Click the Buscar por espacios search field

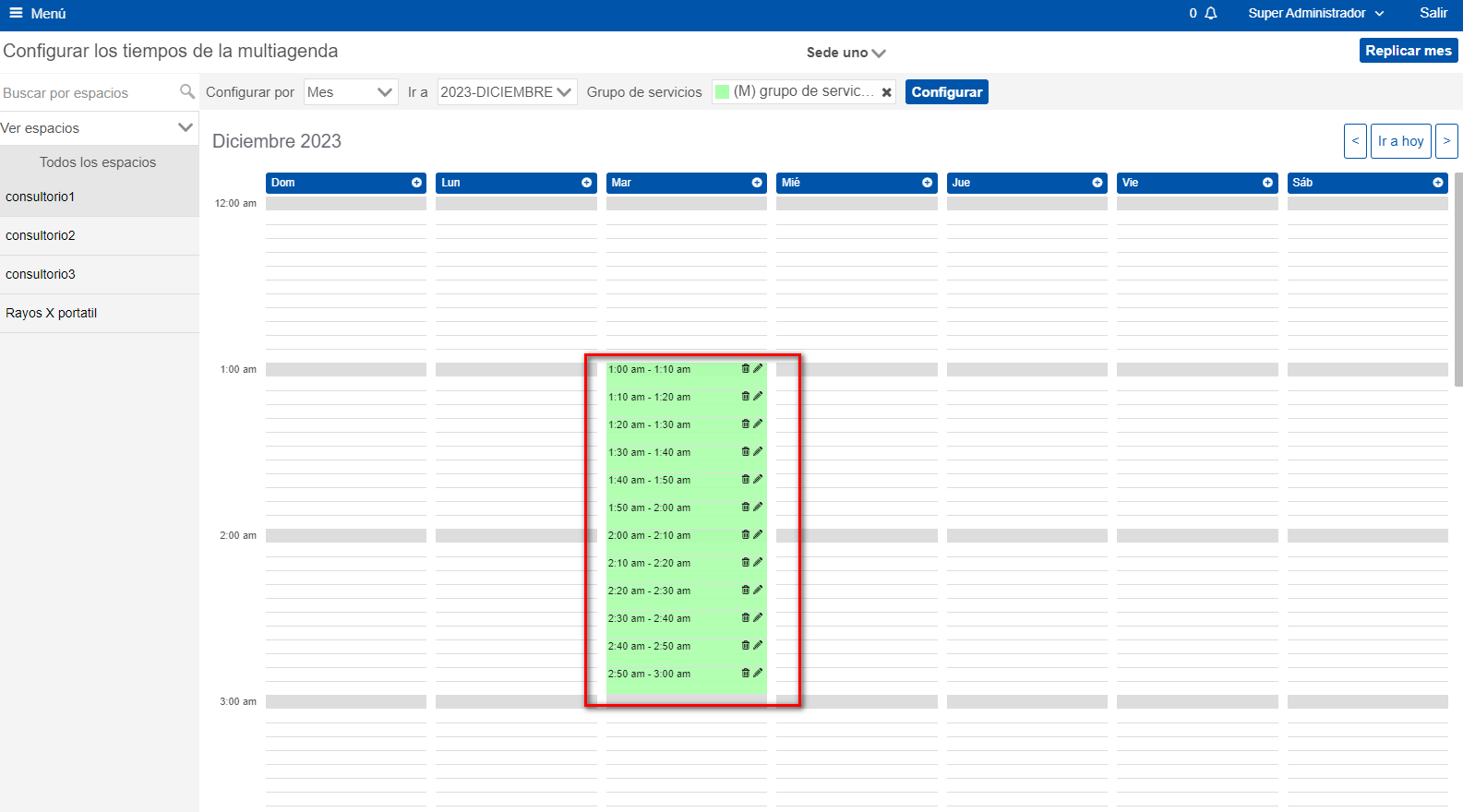(x=88, y=92)
